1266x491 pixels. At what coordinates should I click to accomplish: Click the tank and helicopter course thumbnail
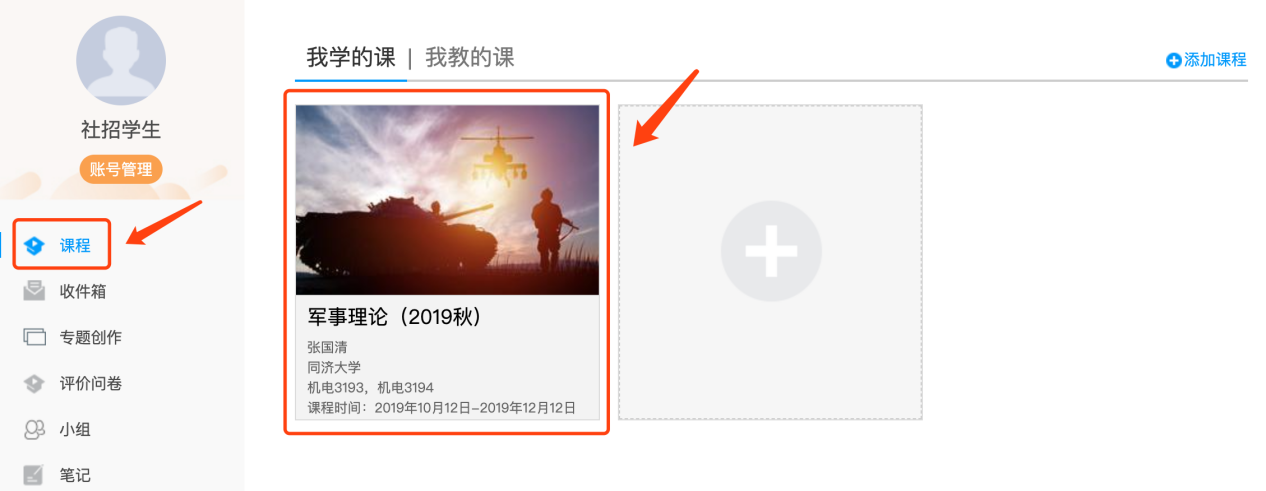coord(448,200)
